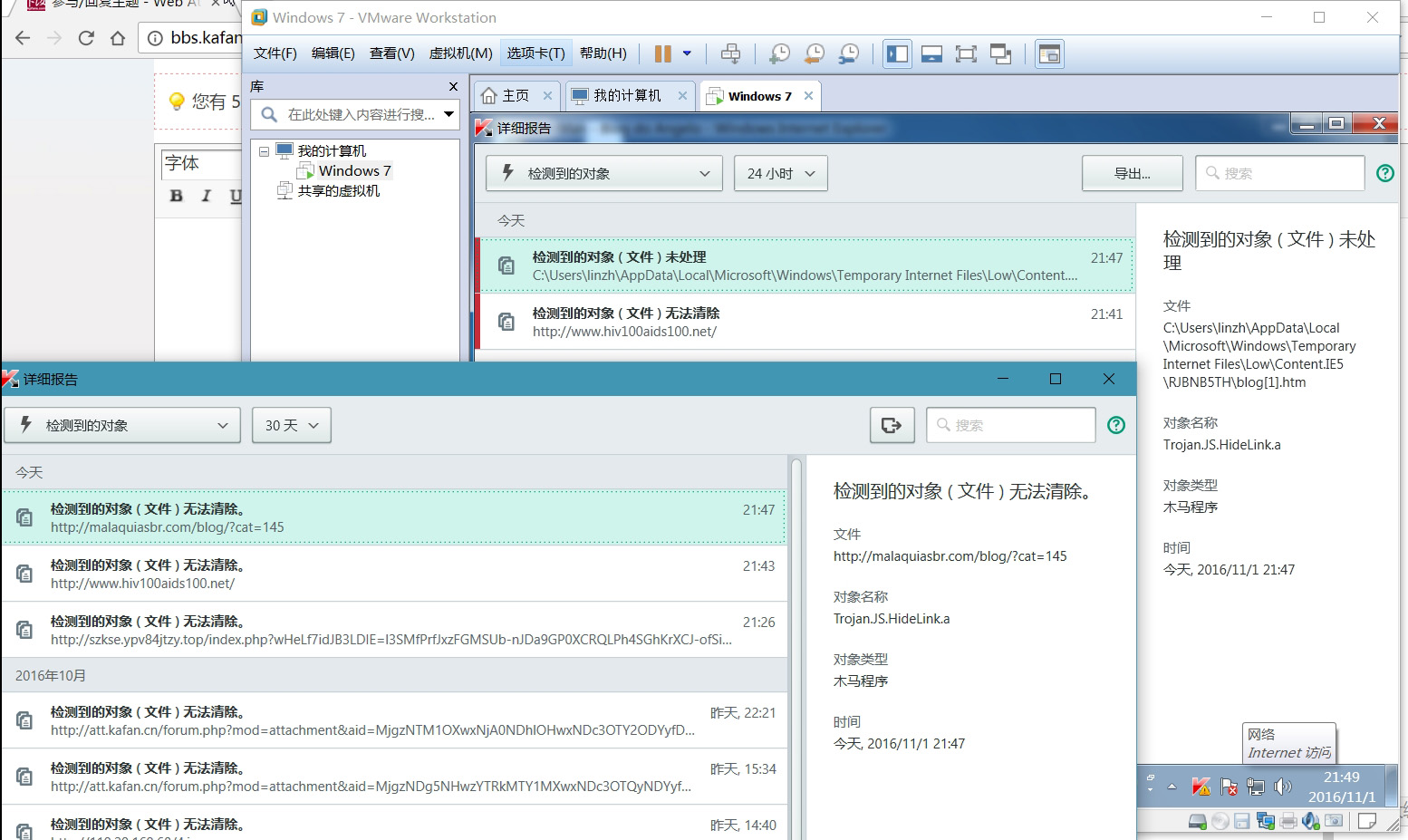Open the library search dropdown arrow
1408x840 pixels.
[x=448, y=114]
